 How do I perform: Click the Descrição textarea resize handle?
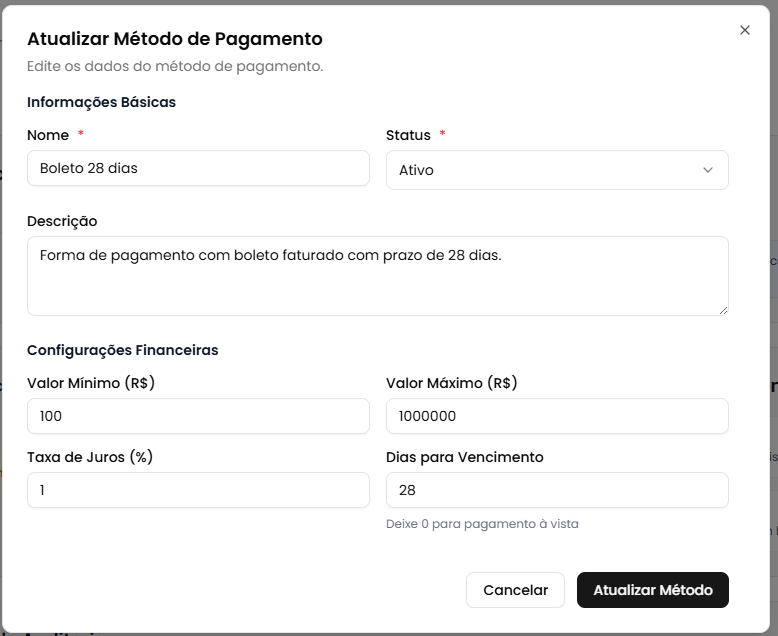tap(723, 310)
